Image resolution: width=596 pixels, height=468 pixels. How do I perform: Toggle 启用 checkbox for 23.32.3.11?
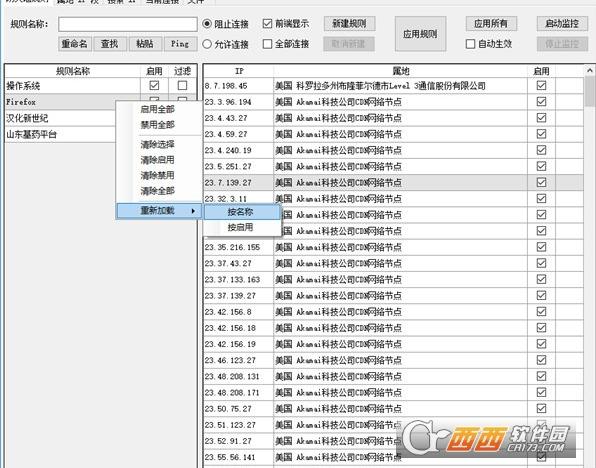click(x=541, y=198)
